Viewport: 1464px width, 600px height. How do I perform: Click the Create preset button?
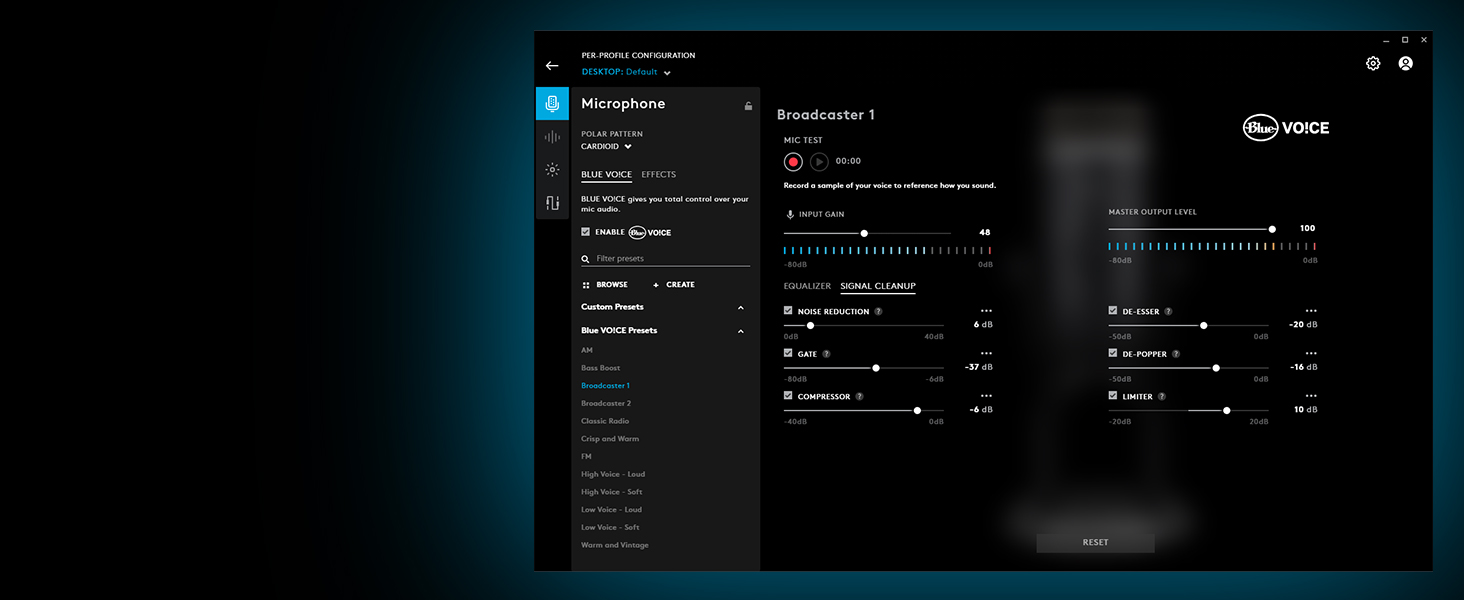point(674,285)
